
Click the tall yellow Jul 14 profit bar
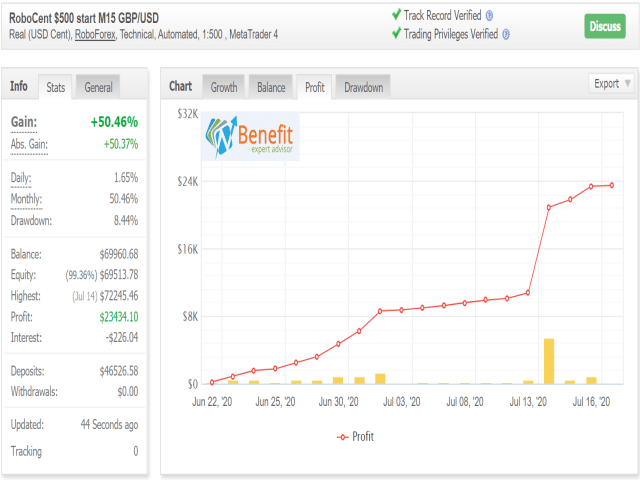[549, 361]
